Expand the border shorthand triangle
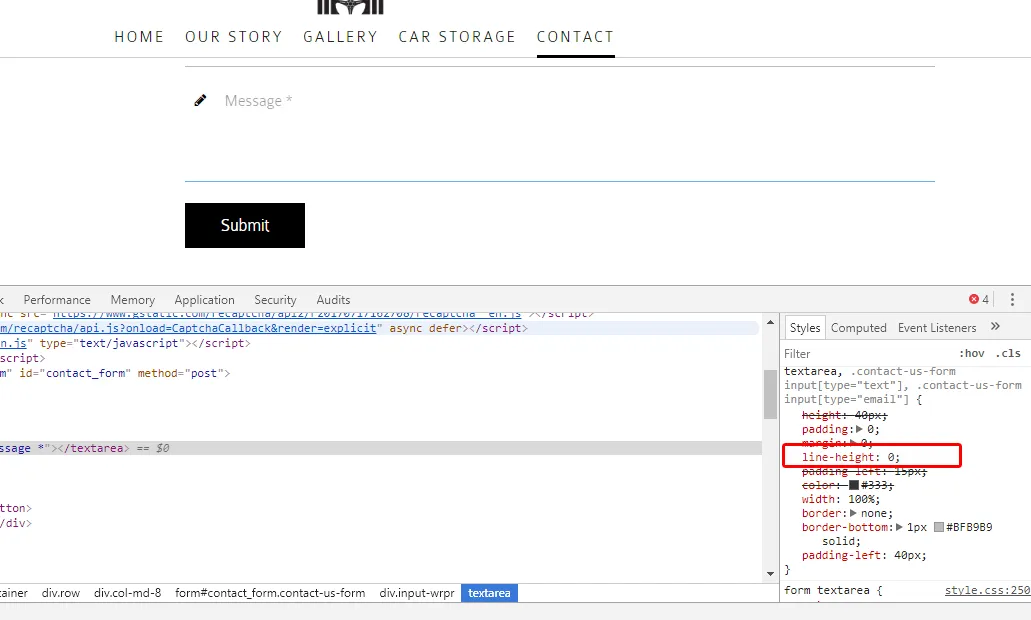1031x620 pixels. [x=853, y=513]
